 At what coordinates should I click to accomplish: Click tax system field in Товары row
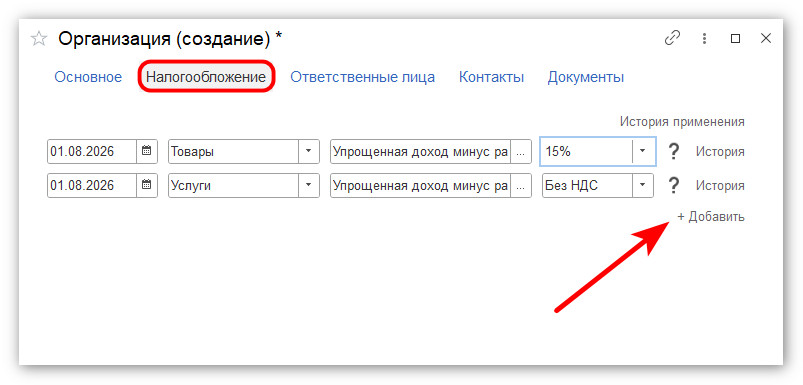click(420, 152)
